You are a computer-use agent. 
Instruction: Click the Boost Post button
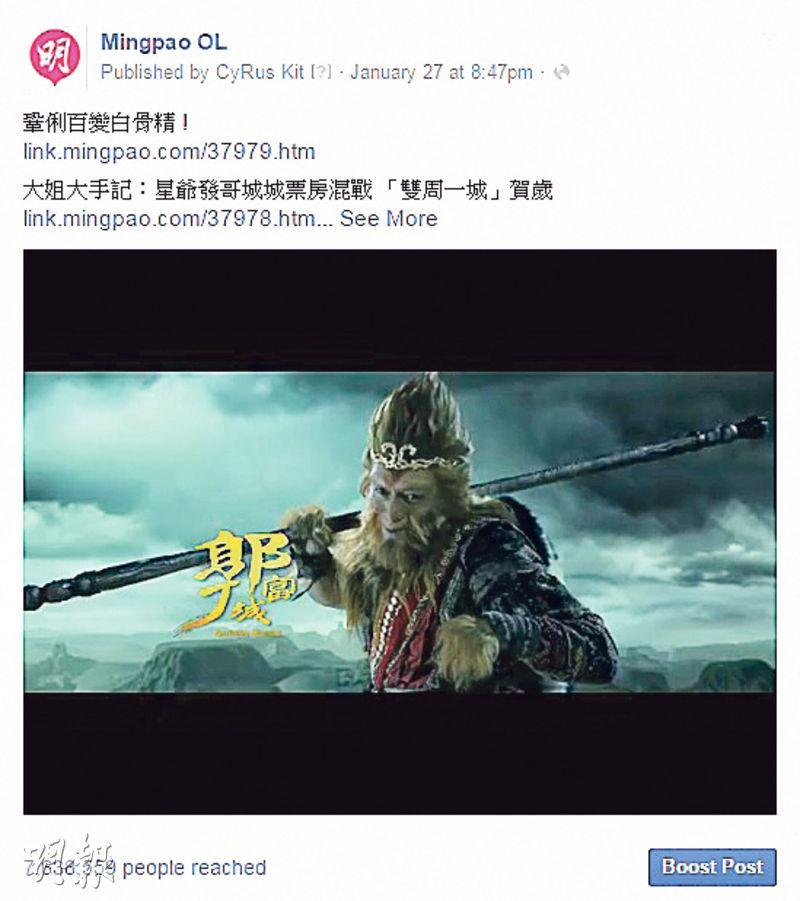[712, 867]
